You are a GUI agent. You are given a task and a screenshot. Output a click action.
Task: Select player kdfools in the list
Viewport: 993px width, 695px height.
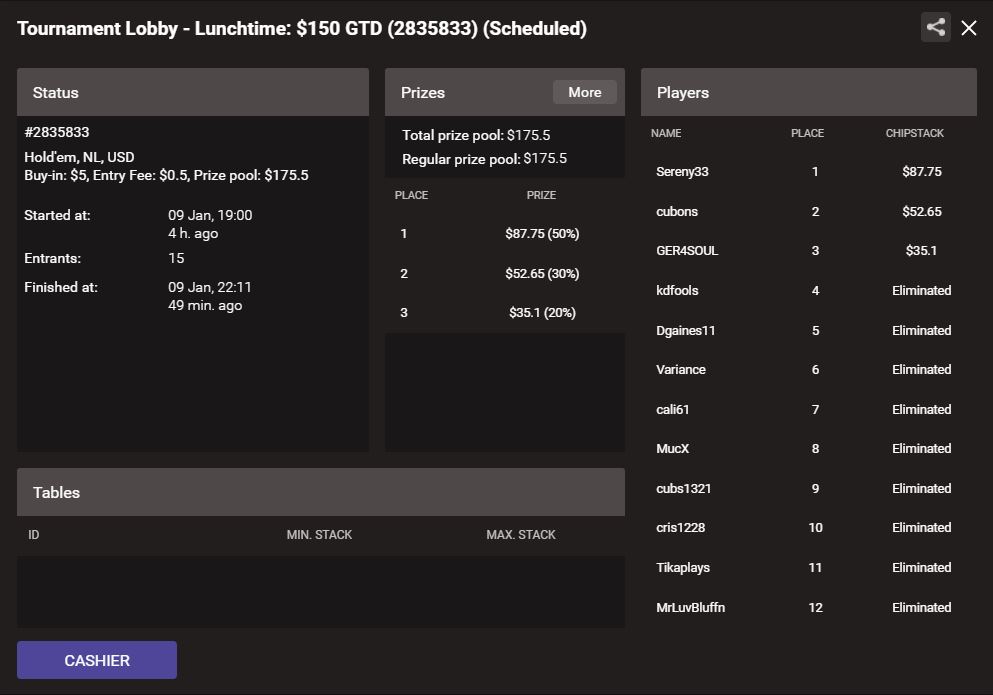click(x=809, y=291)
